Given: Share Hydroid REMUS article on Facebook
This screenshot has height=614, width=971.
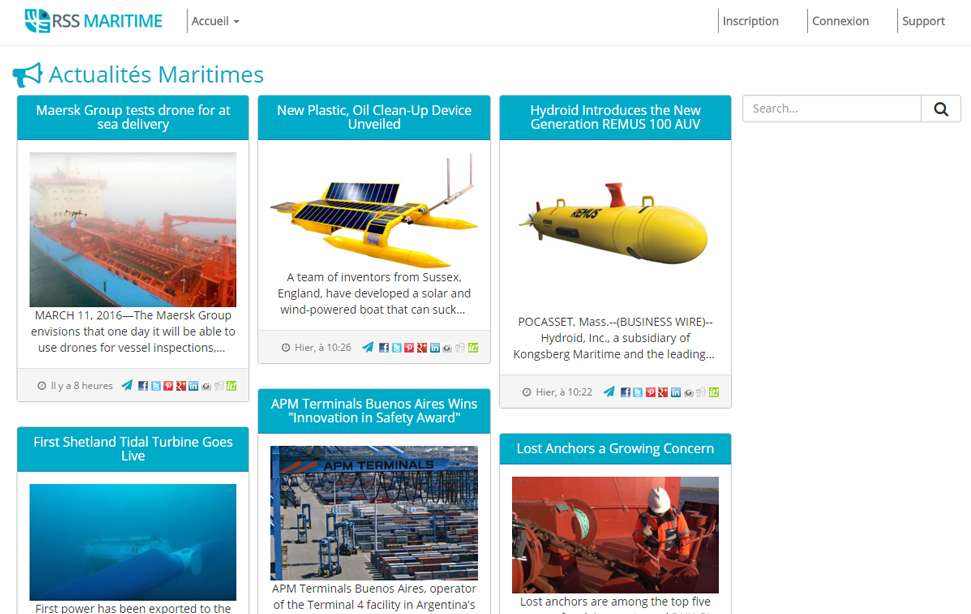Looking at the screenshot, I should click(x=625, y=392).
